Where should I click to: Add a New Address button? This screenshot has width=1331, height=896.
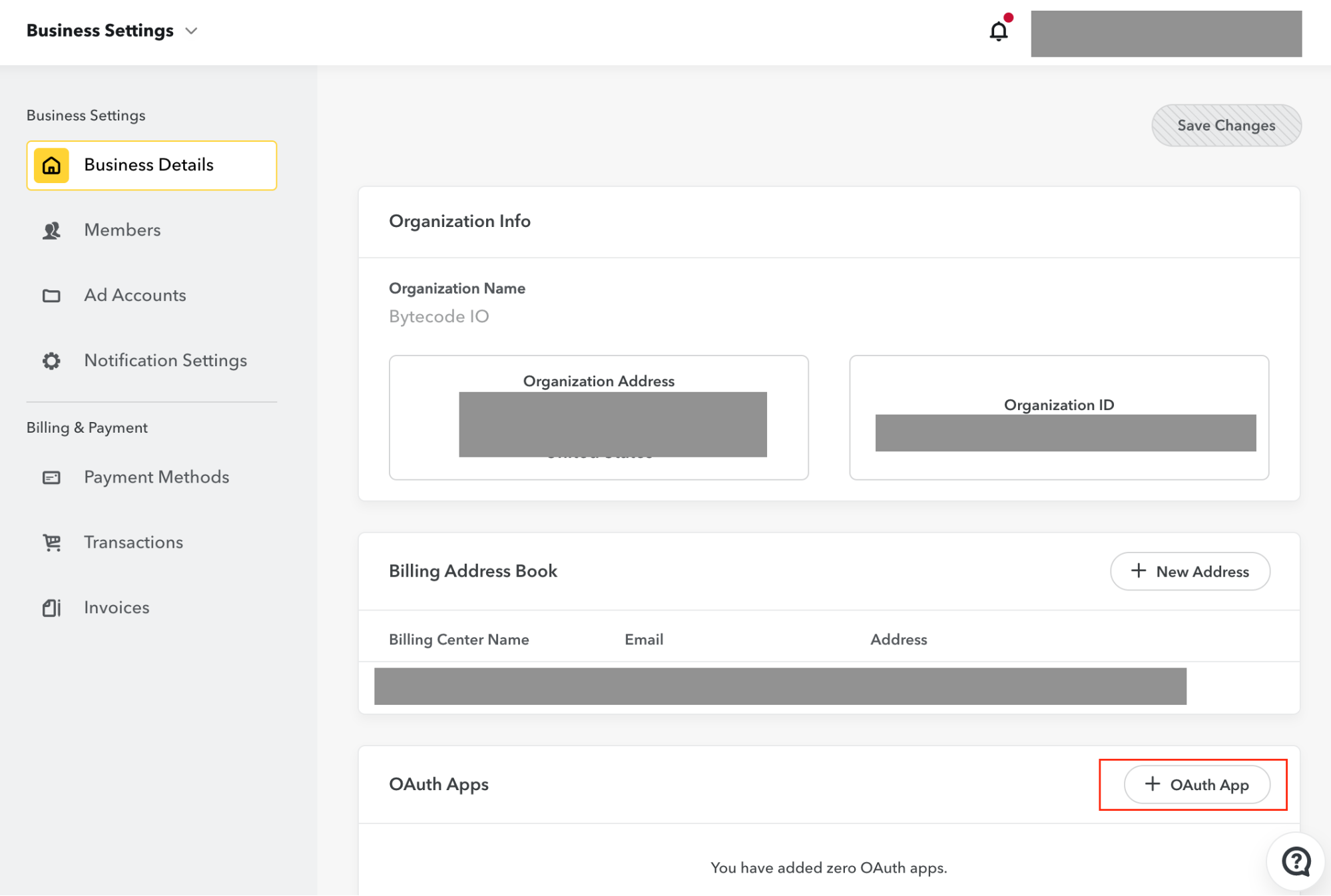click(x=1190, y=571)
